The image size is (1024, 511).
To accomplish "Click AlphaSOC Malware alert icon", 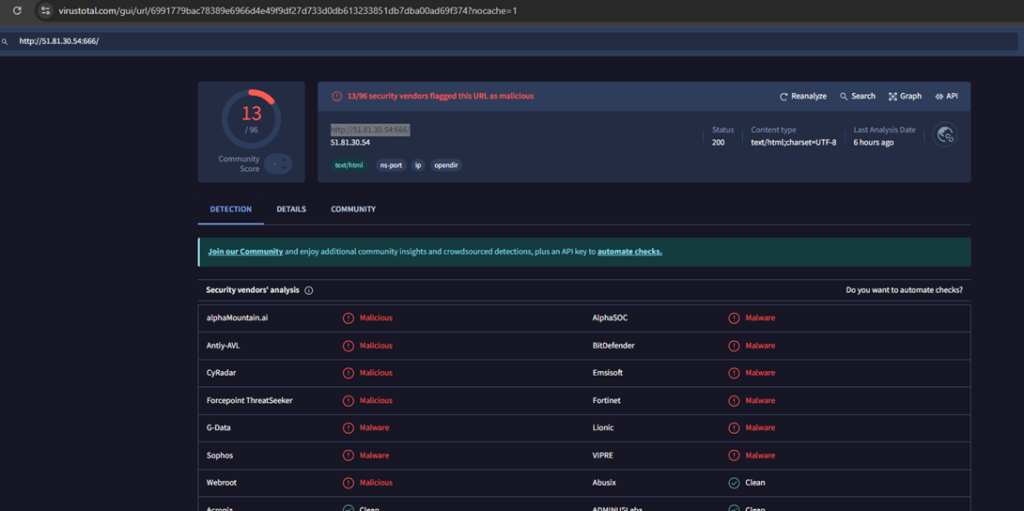I will click(x=734, y=318).
